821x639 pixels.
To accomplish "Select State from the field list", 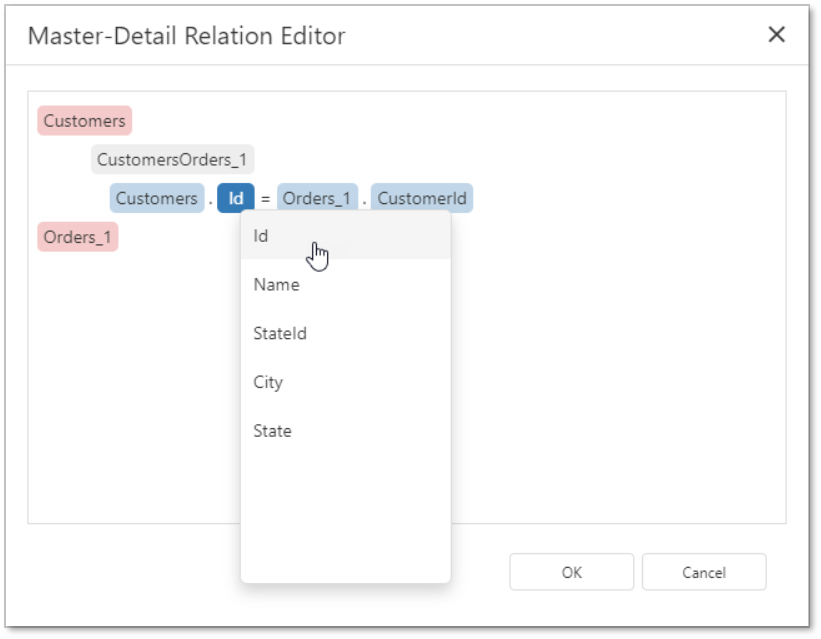I will pos(272,431).
